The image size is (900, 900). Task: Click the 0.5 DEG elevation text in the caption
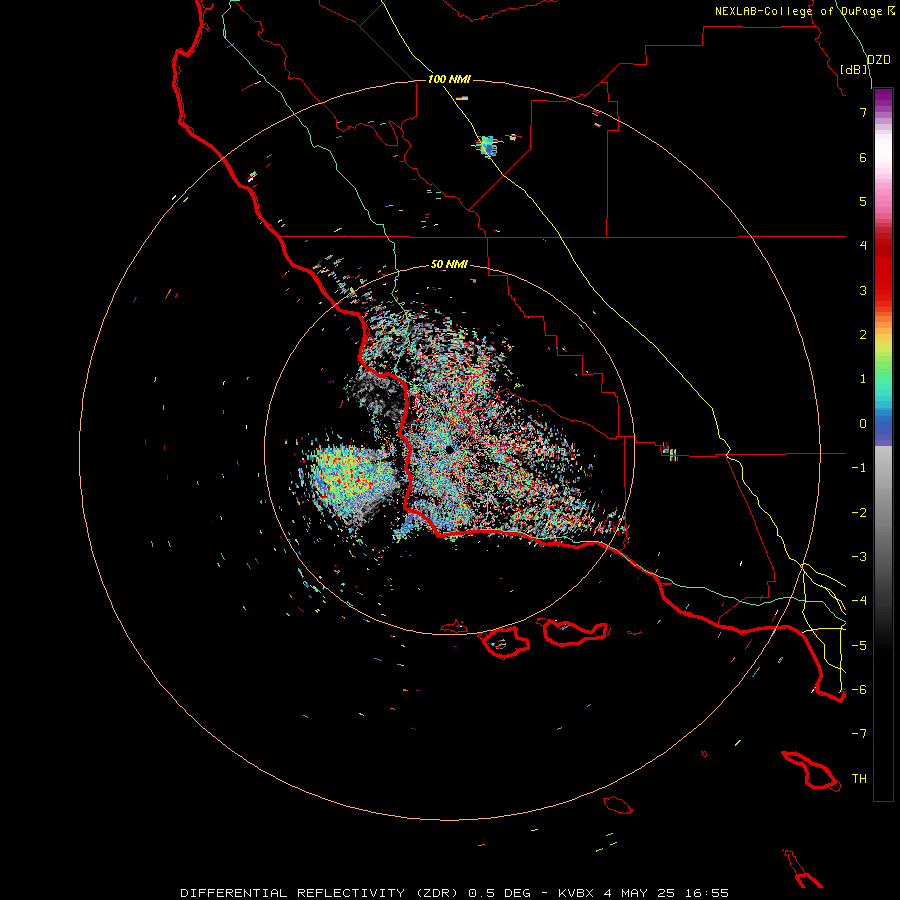tap(501, 893)
